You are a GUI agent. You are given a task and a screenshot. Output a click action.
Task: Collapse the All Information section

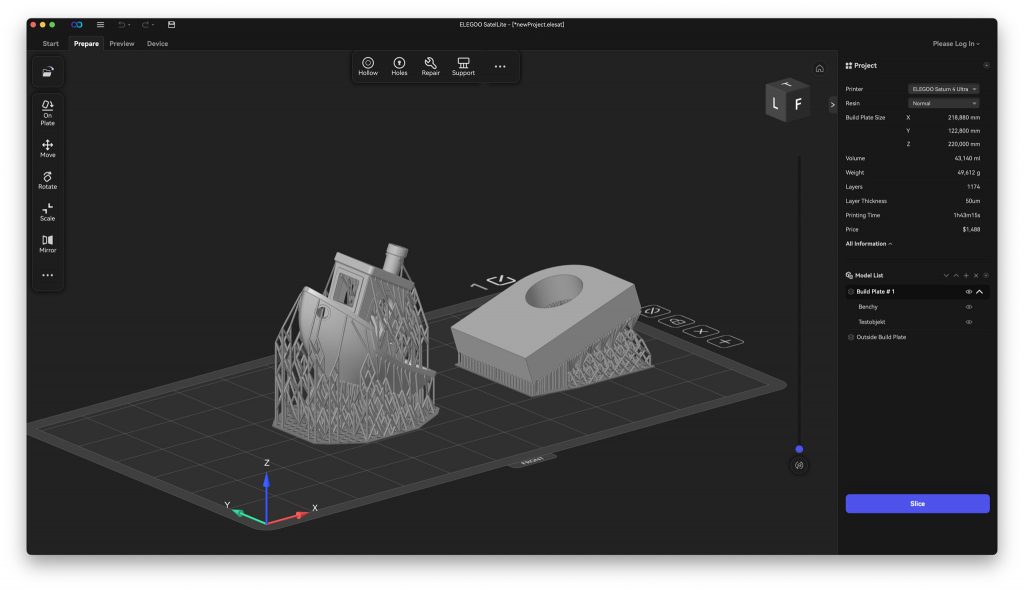(x=869, y=244)
